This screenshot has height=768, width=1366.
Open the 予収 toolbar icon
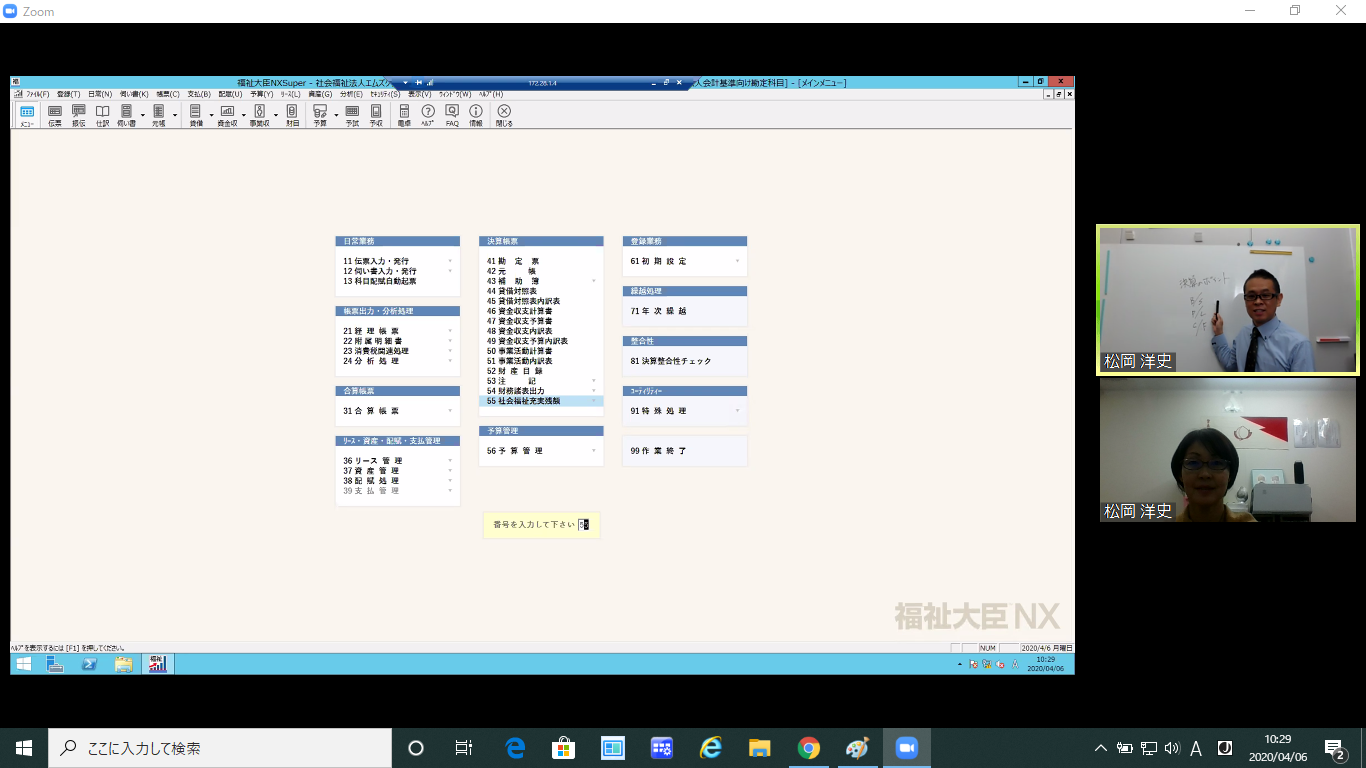click(x=376, y=115)
